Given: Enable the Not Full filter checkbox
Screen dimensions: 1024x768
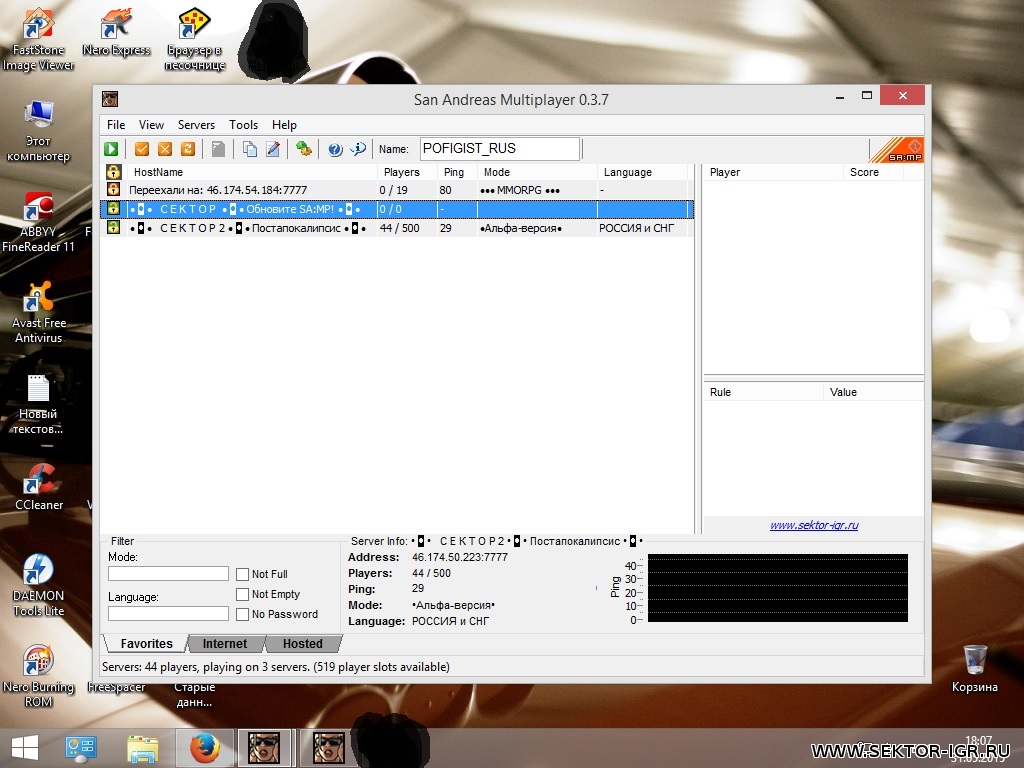Looking at the screenshot, I should [243, 574].
